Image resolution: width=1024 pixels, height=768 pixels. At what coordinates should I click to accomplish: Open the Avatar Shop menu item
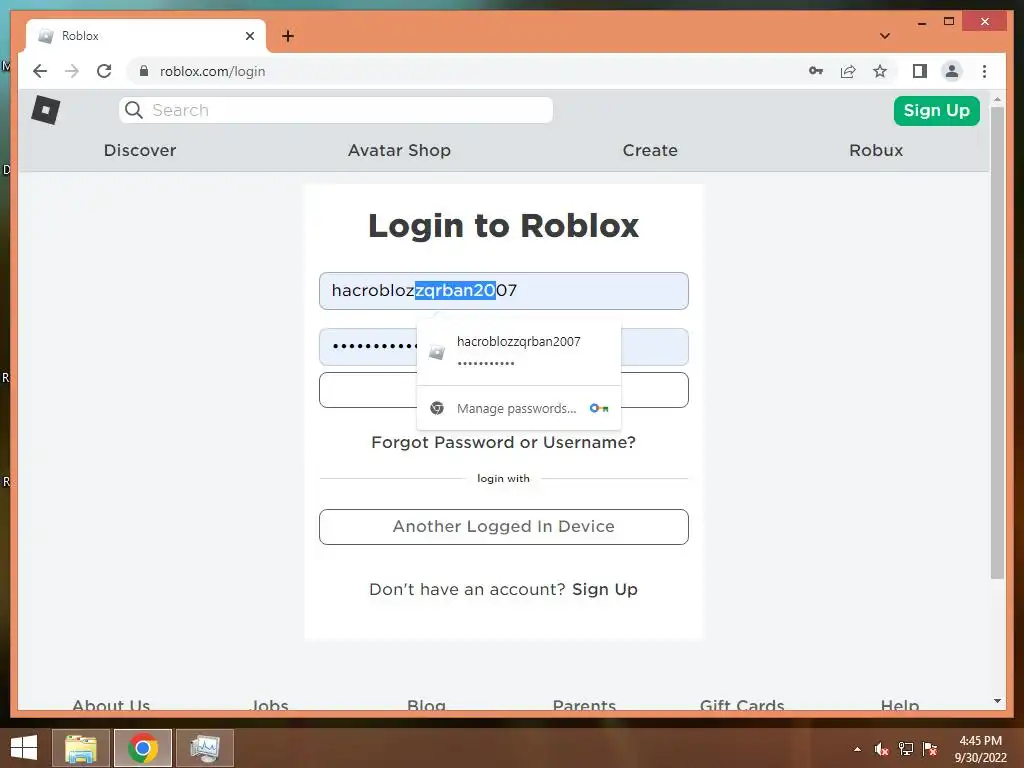[399, 150]
